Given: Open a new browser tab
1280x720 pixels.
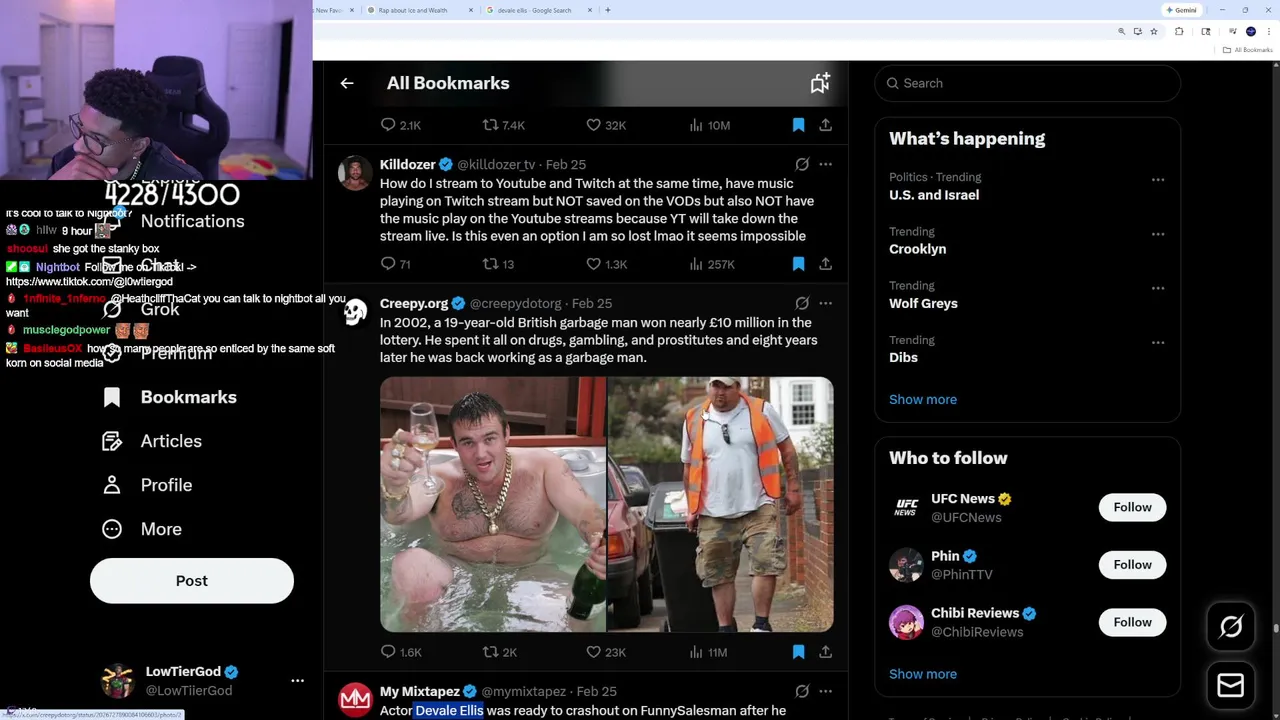Looking at the screenshot, I should click(608, 10).
